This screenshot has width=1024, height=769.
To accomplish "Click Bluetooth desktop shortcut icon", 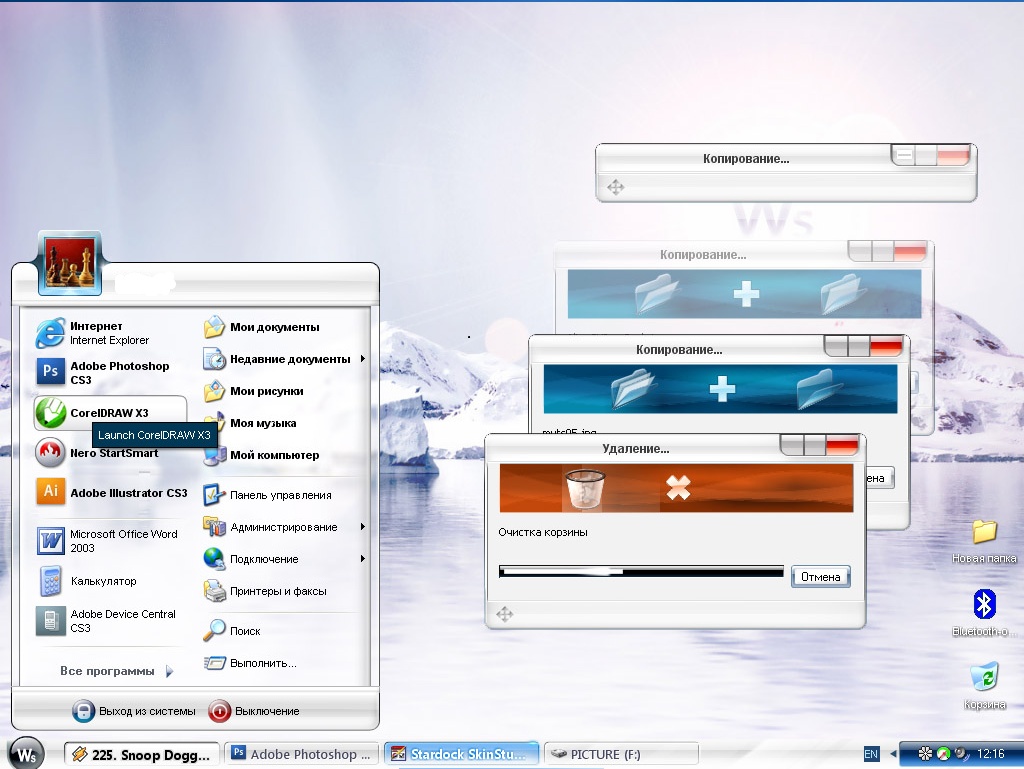I will pyautogui.click(x=985, y=605).
